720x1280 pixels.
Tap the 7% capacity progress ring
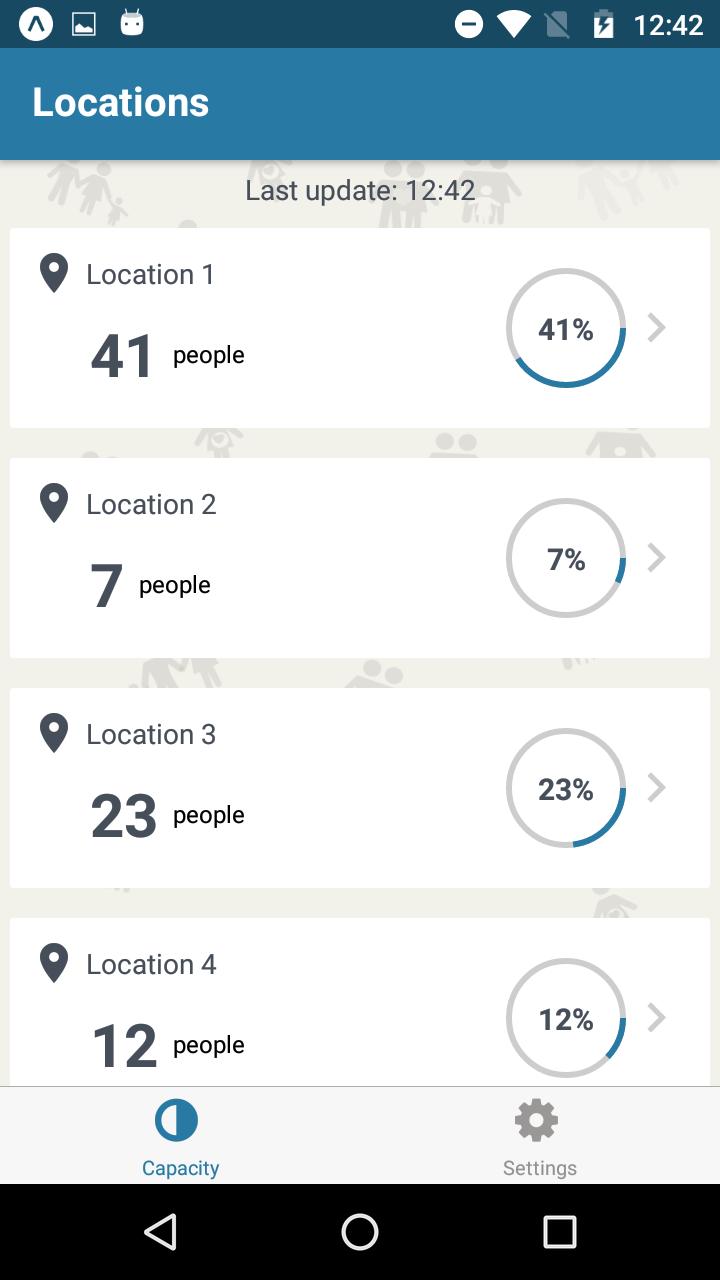tap(566, 558)
